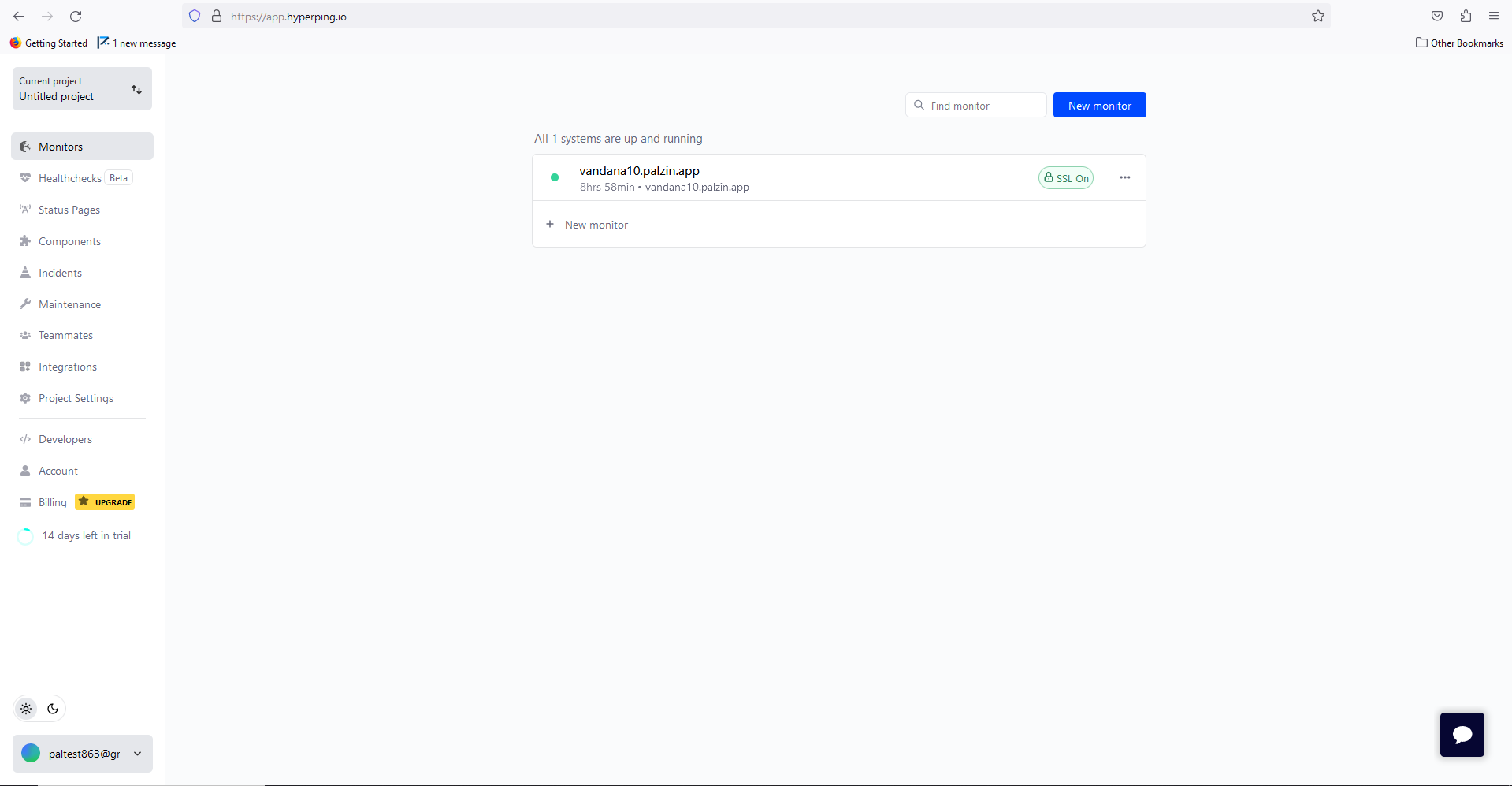The height and width of the screenshot is (786, 1512).
Task: Click the trial progress circle indicator
Action: pyautogui.click(x=25, y=536)
